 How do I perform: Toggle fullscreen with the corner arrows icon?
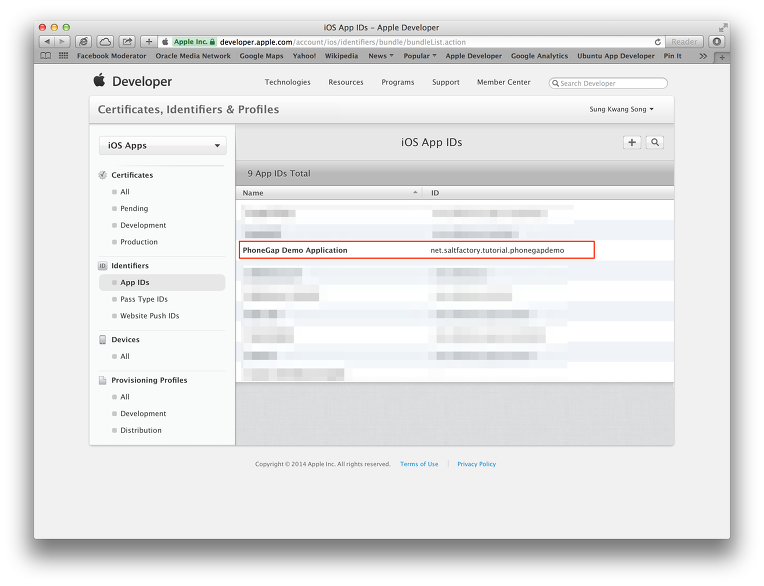(723, 28)
